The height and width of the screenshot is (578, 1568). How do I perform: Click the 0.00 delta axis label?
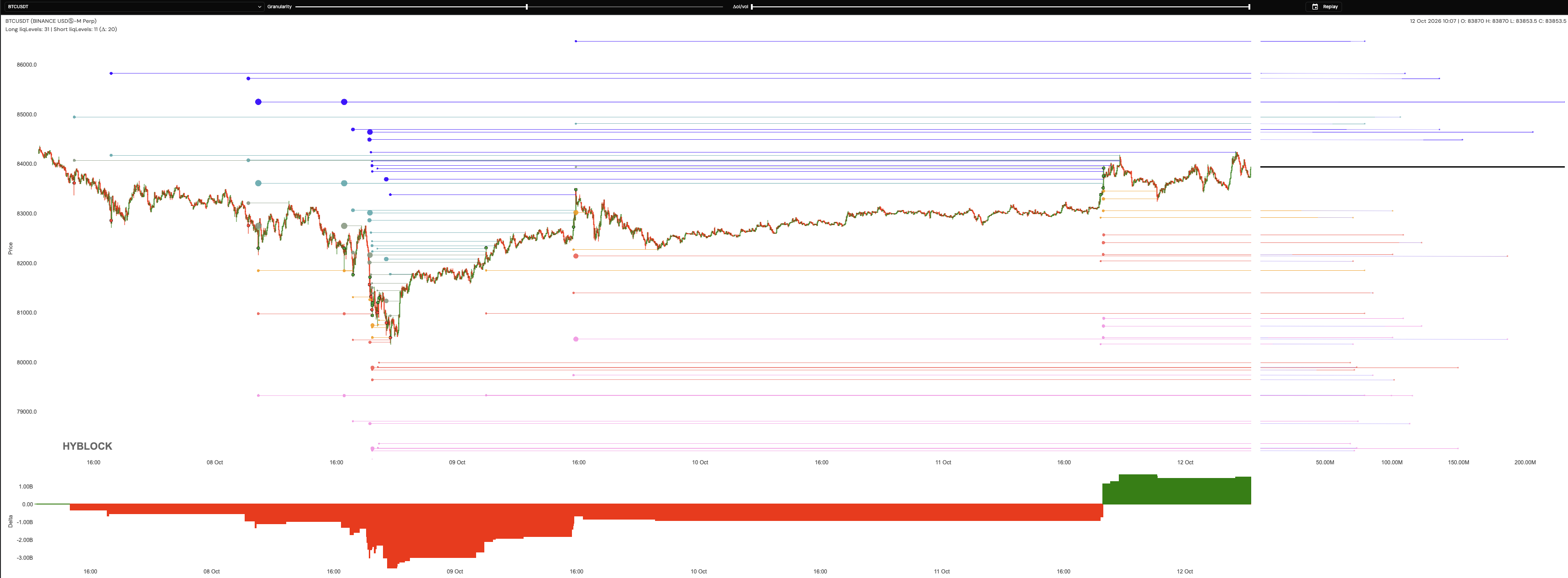pyautogui.click(x=27, y=504)
